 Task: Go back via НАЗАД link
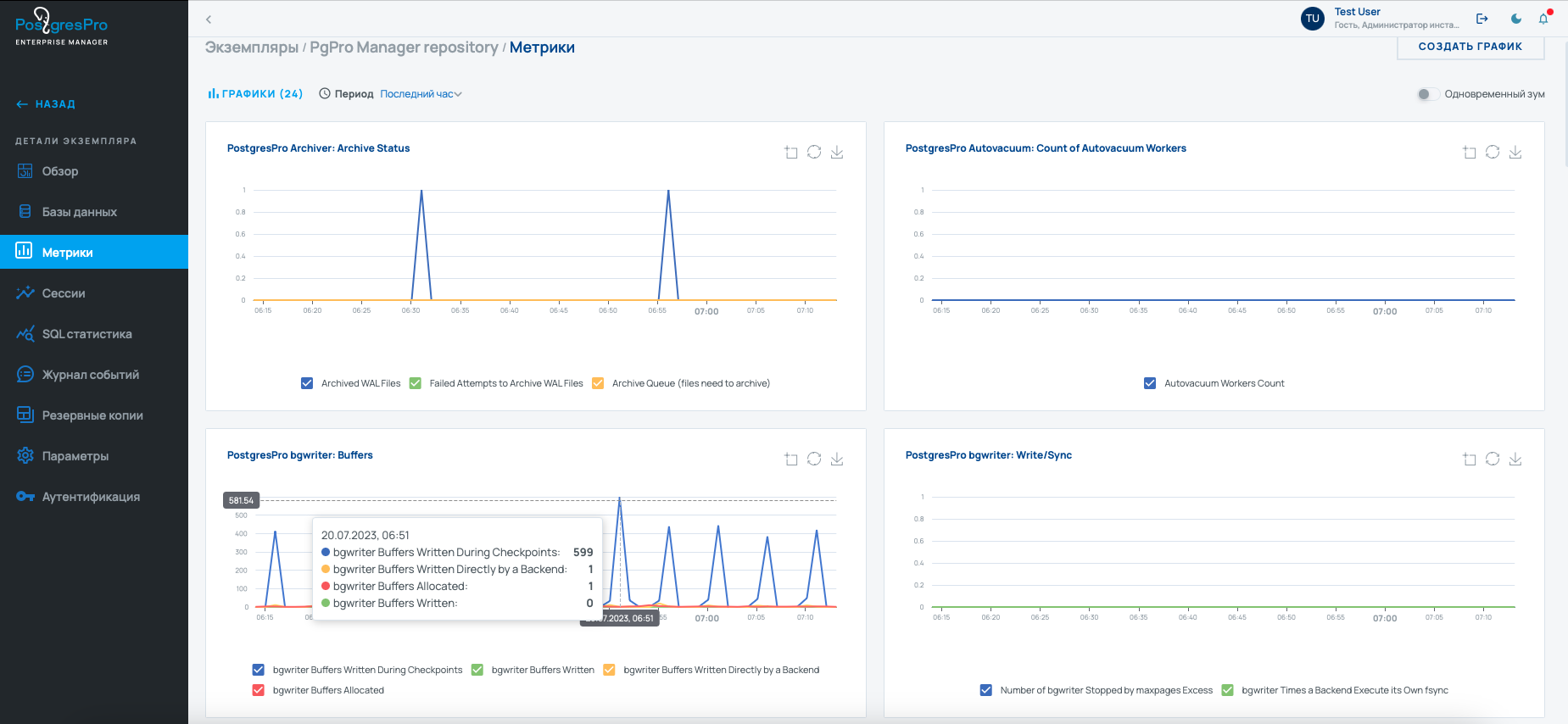(x=46, y=104)
